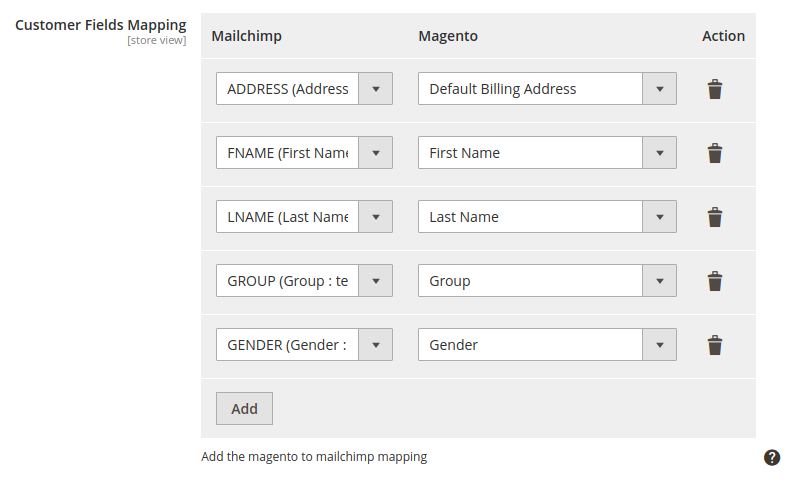812x489 pixels.
Task: Open the Gender Magento dropdown
Action: click(x=547, y=345)
